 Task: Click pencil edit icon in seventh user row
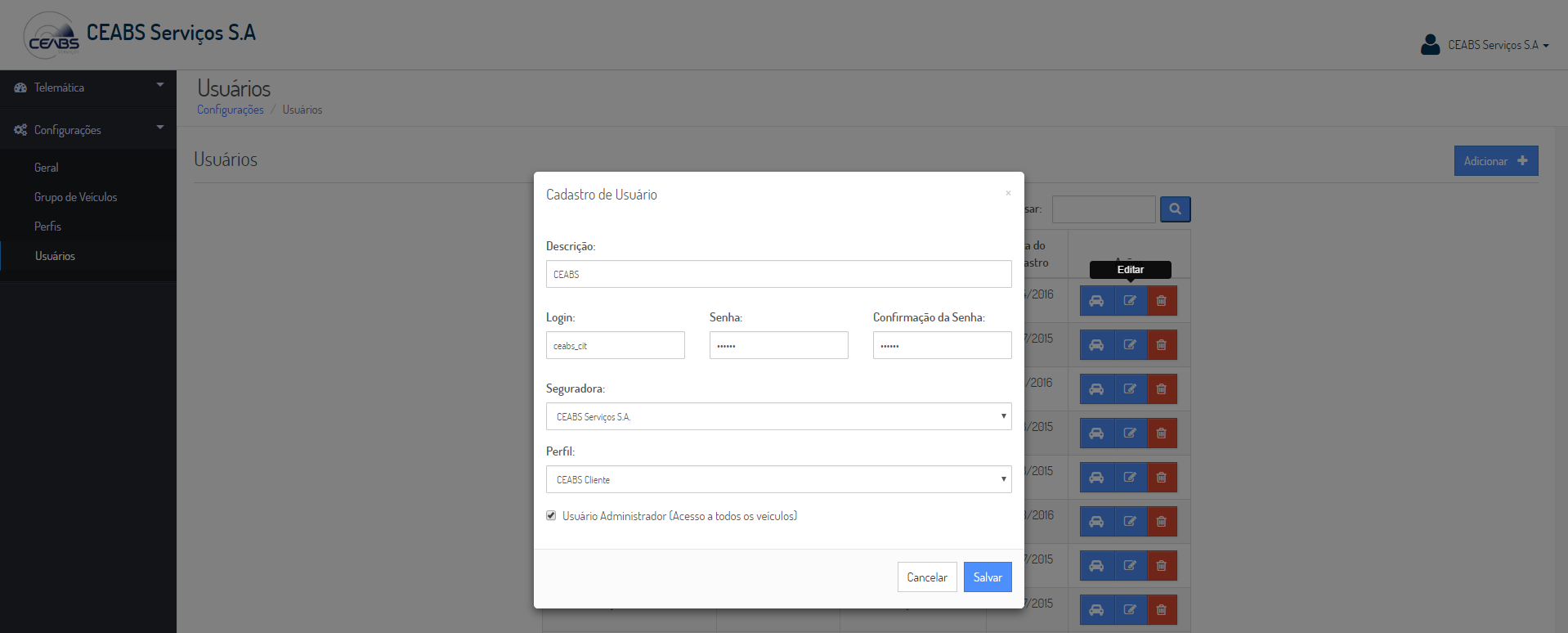pyautogui.click(x=1130, y=566)
